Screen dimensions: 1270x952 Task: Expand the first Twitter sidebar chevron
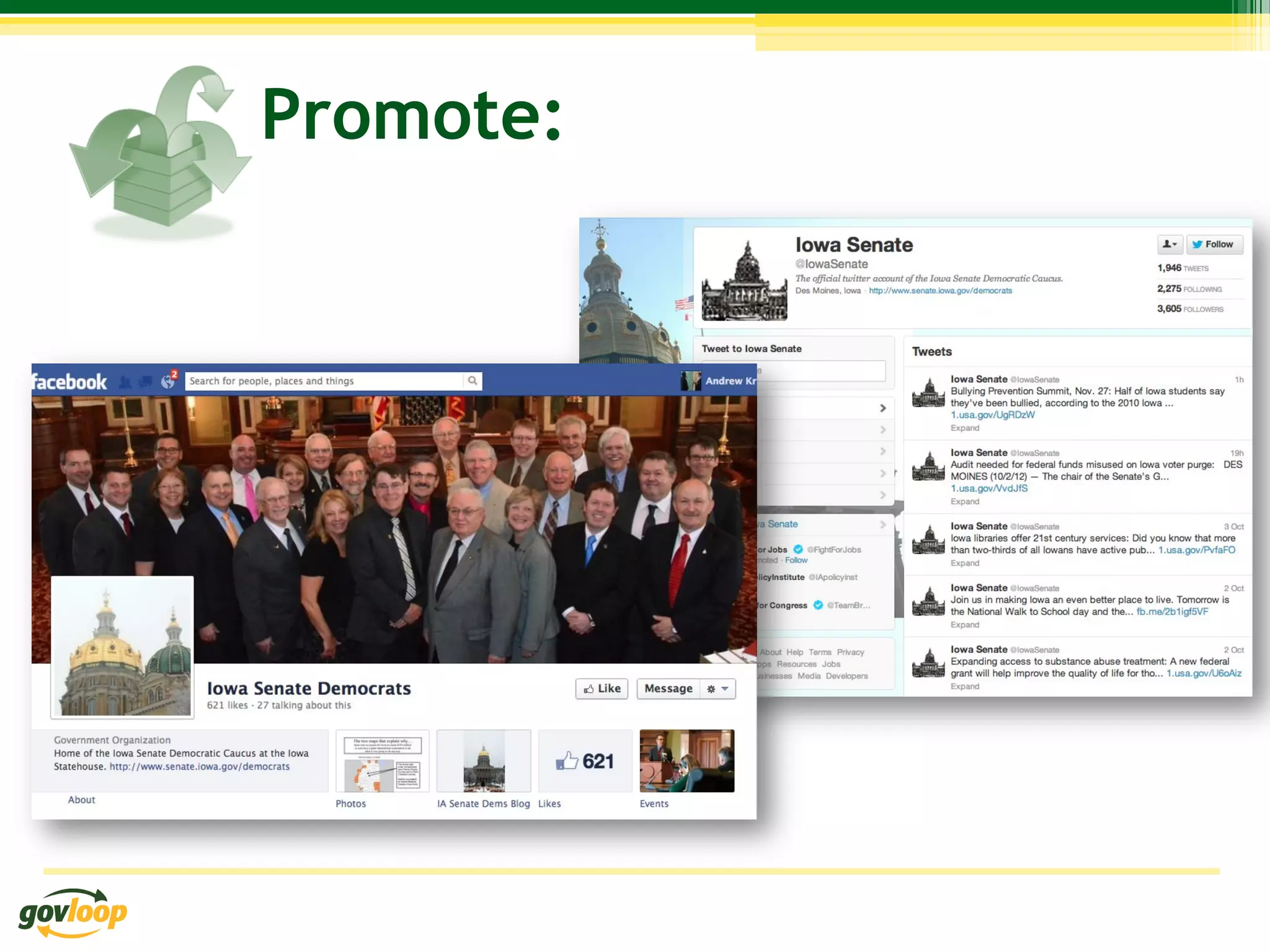pos(883,408)
